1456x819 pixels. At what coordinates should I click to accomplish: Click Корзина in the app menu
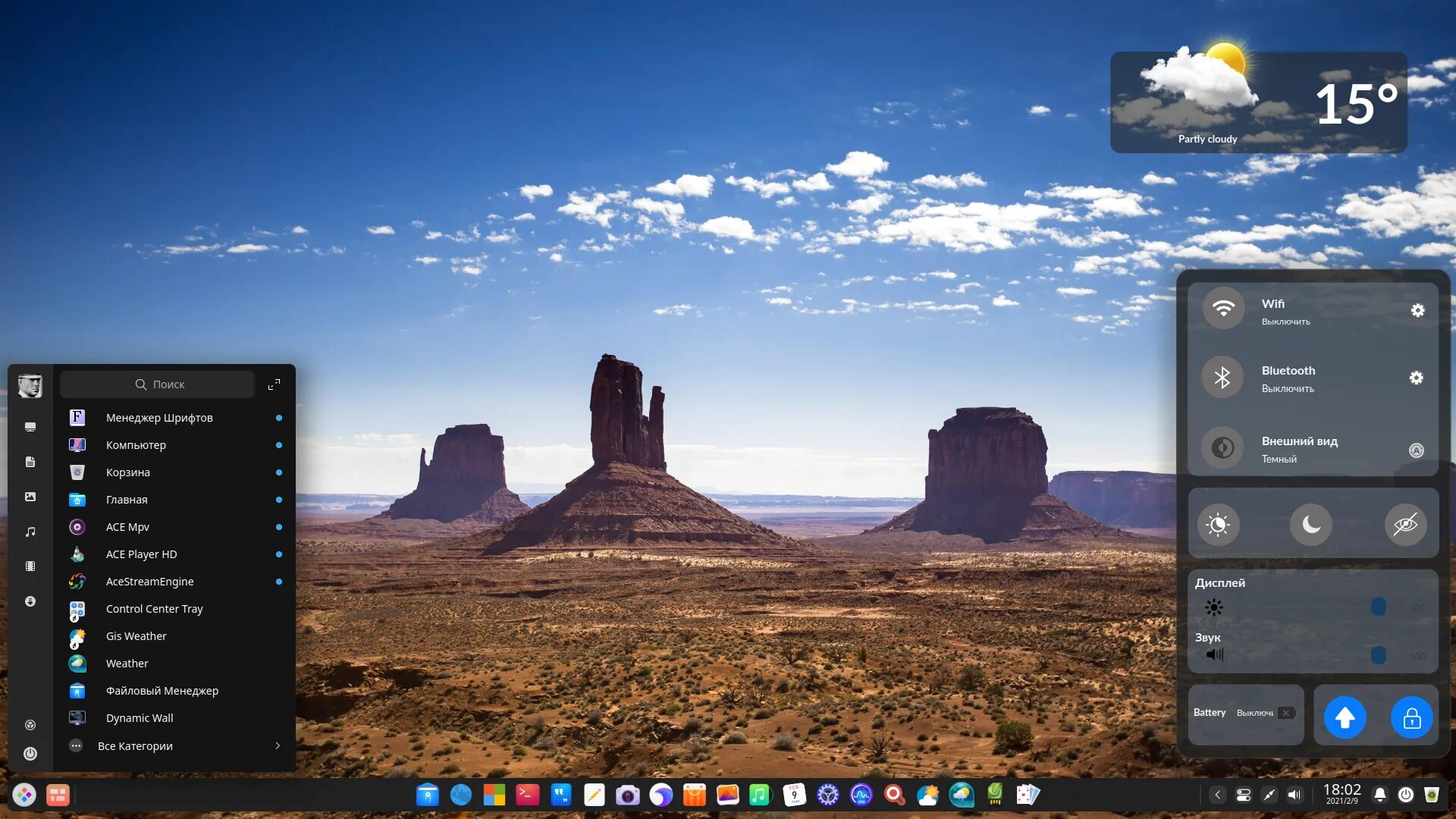pyautogui.click(x=127, y=472)
